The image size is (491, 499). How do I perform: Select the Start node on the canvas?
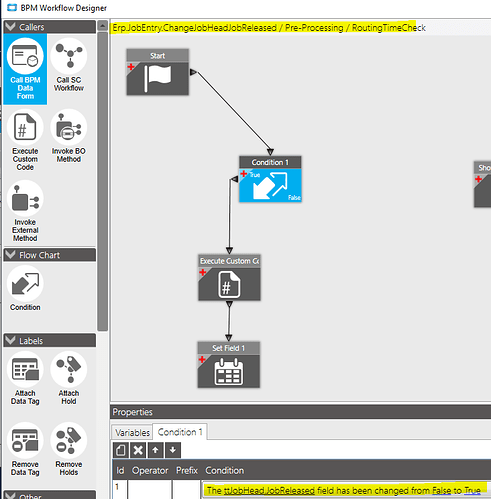click(x=157, y=72)
